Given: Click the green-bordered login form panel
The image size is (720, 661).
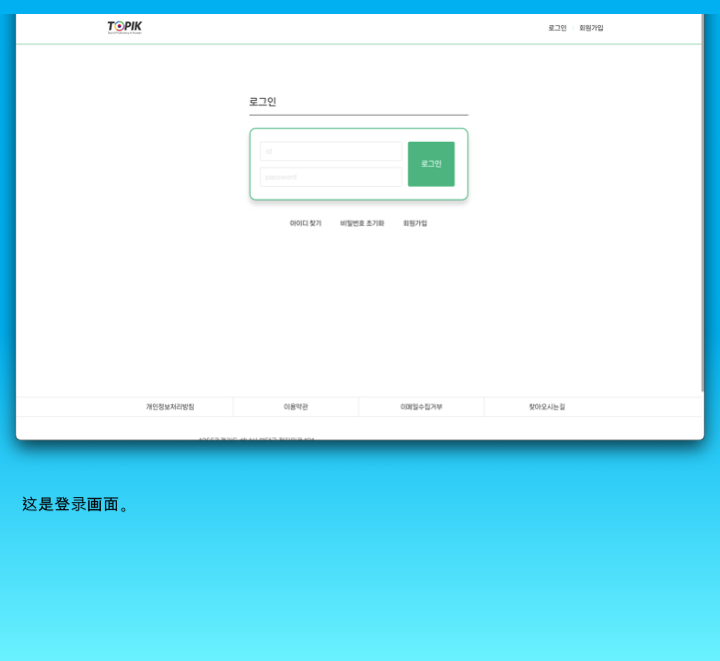Looking at the screenshot, I should (358, 193).
